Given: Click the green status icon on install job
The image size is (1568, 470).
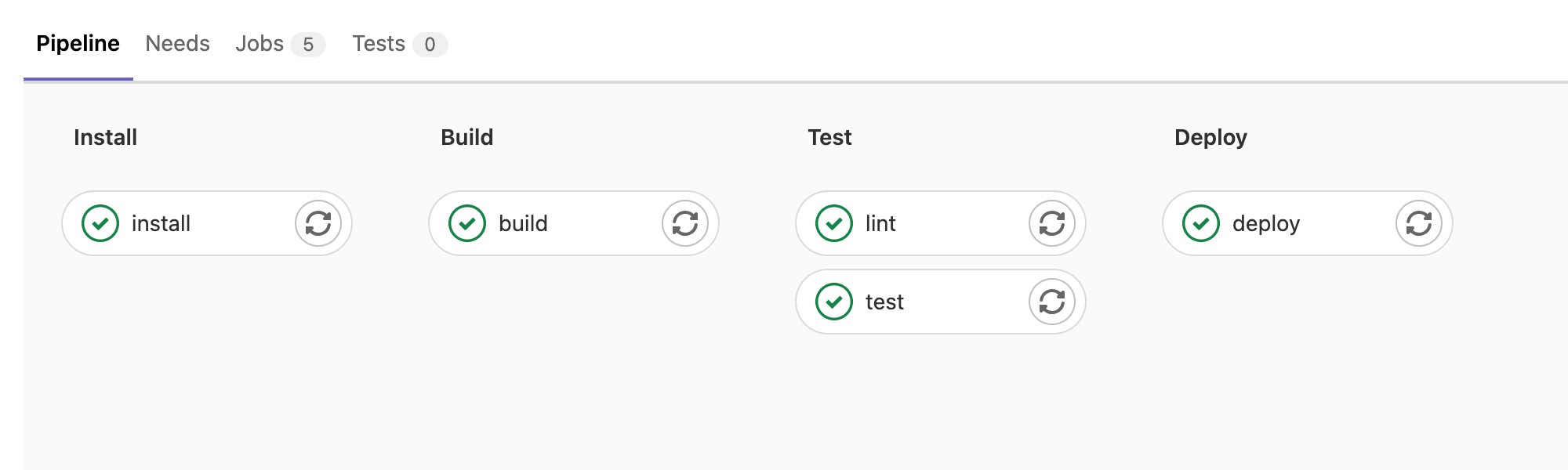Looking at the screenshot, I should [100, 222].
